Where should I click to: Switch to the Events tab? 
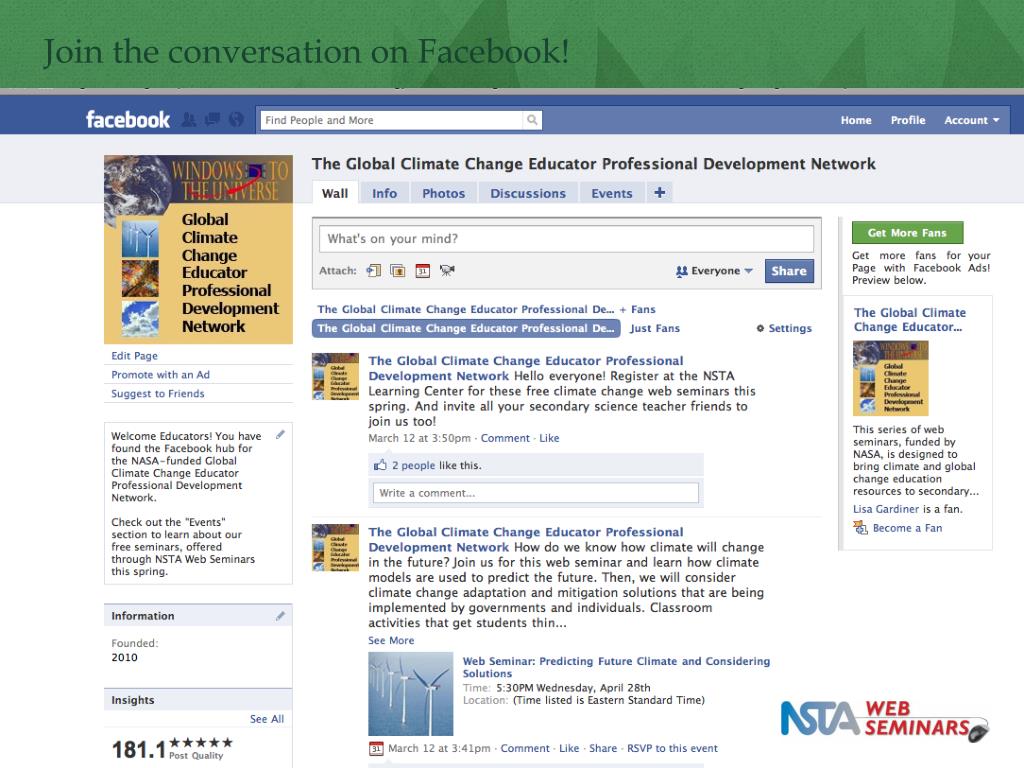point(612,193)
